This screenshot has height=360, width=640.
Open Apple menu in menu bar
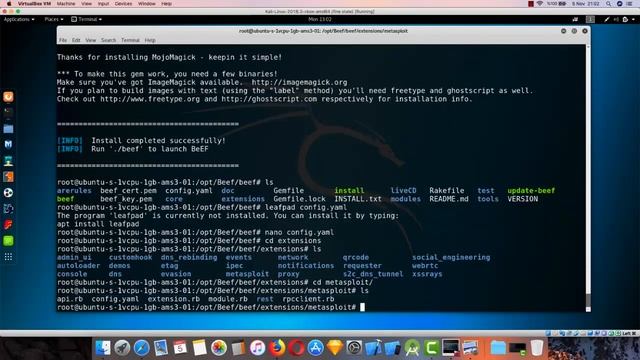[x=9, y=4]
